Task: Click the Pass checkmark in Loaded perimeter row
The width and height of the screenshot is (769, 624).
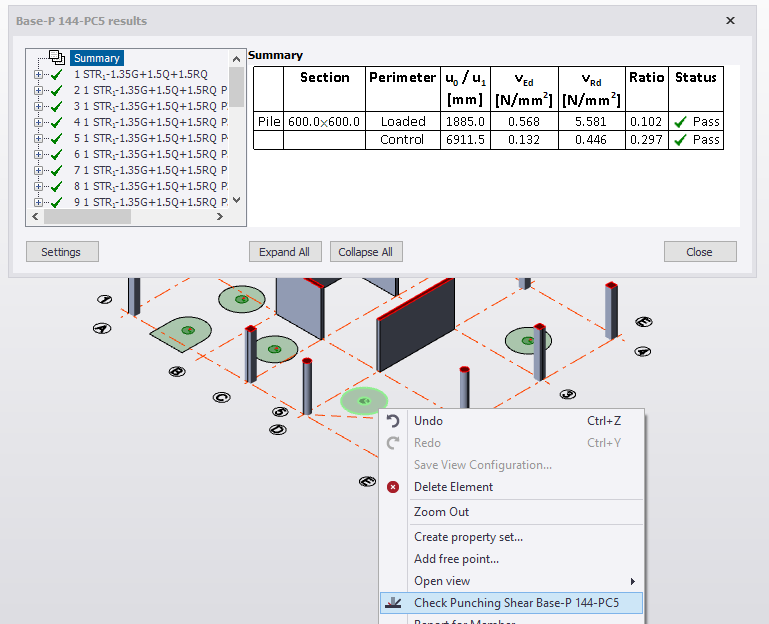Action: [680, 122]
